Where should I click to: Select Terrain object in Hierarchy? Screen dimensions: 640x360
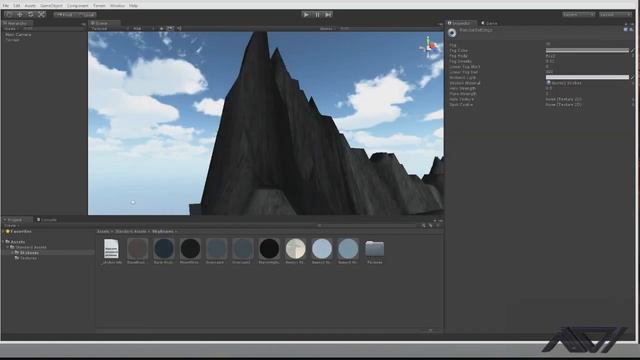[x=12, y=40]
